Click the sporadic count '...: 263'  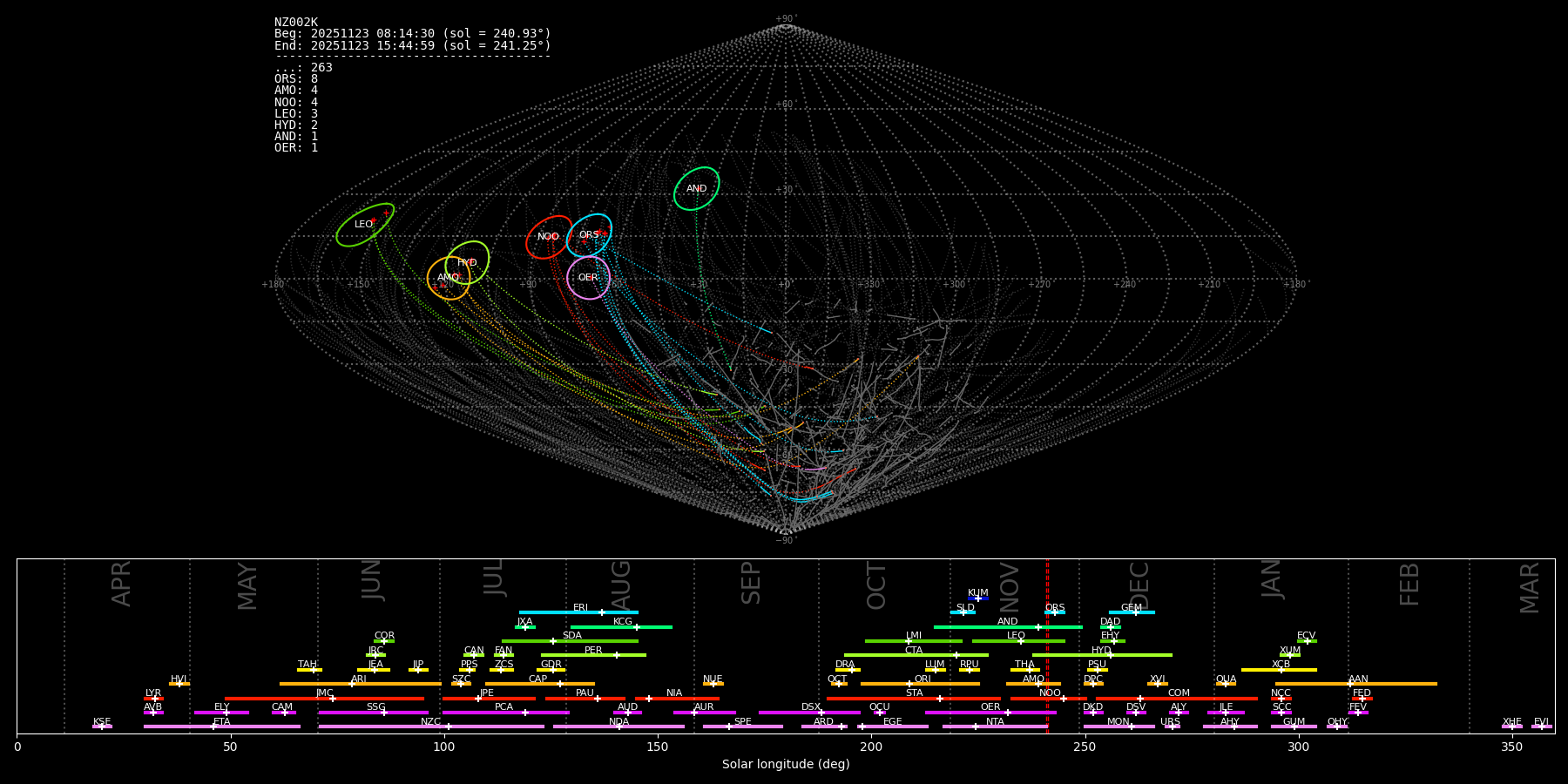tap(303, 68)
